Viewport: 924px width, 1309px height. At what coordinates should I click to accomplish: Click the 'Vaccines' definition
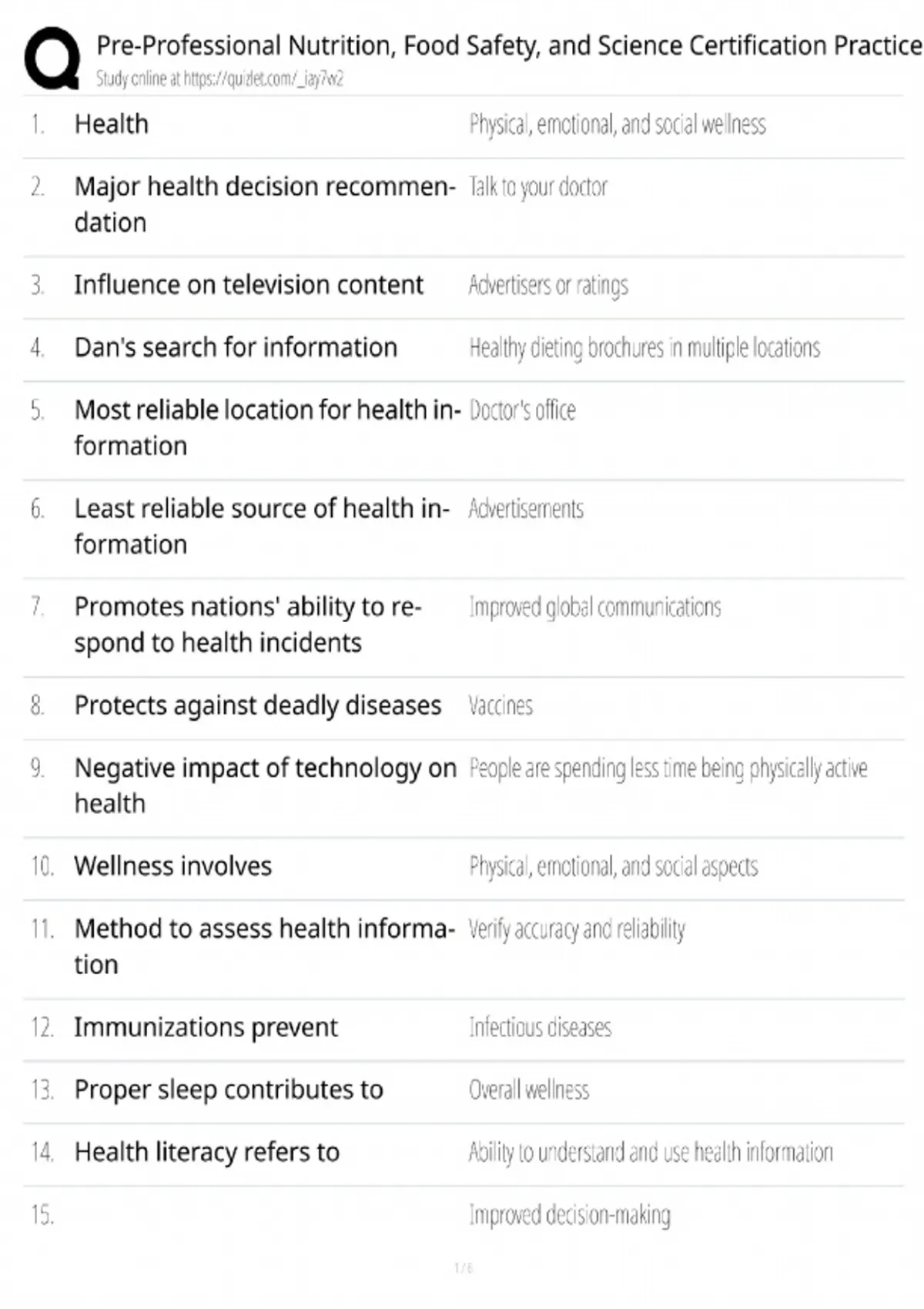coord(500,706)
